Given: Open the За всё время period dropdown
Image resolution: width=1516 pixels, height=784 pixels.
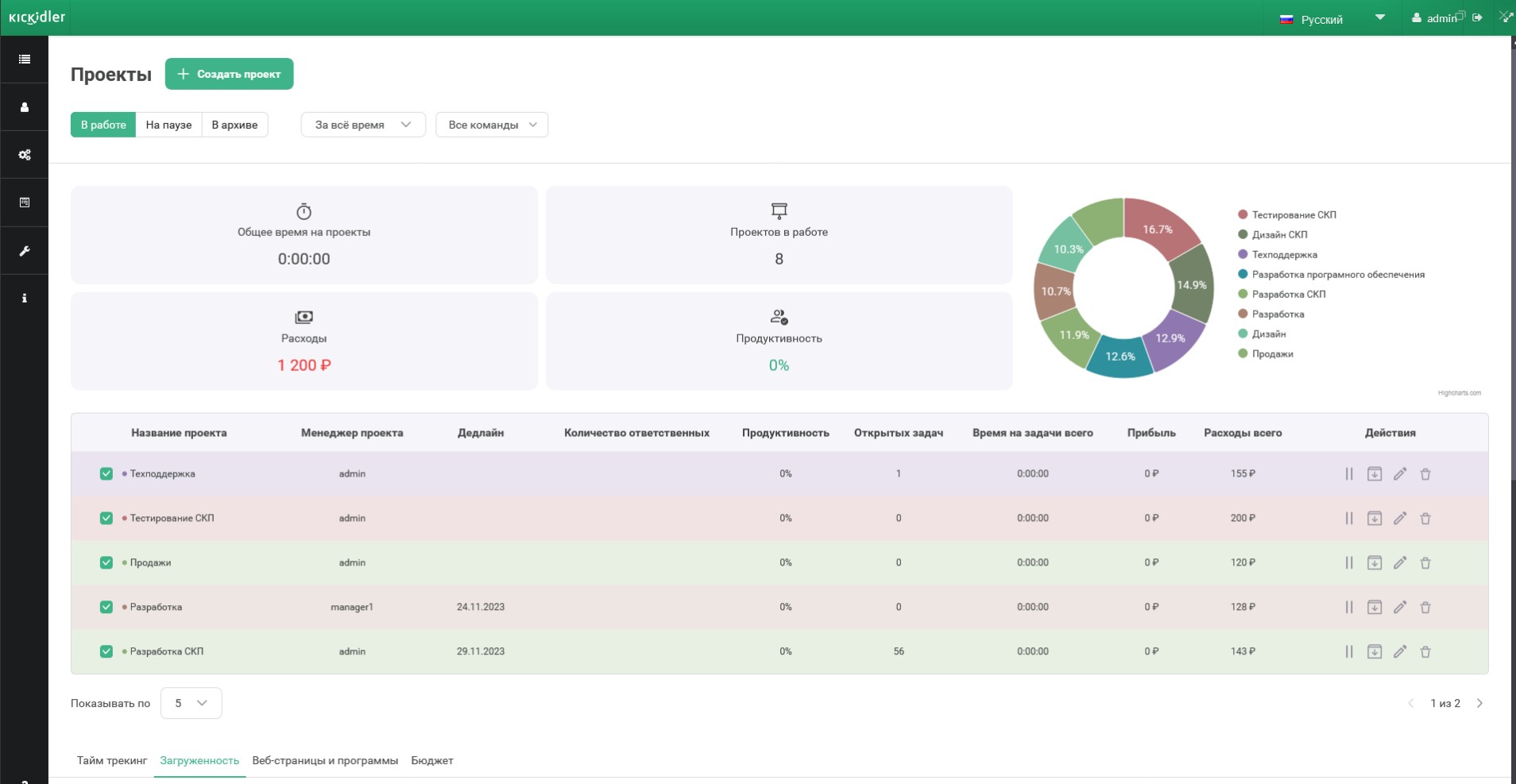Looking at the screenshot, I should point(363,125).
